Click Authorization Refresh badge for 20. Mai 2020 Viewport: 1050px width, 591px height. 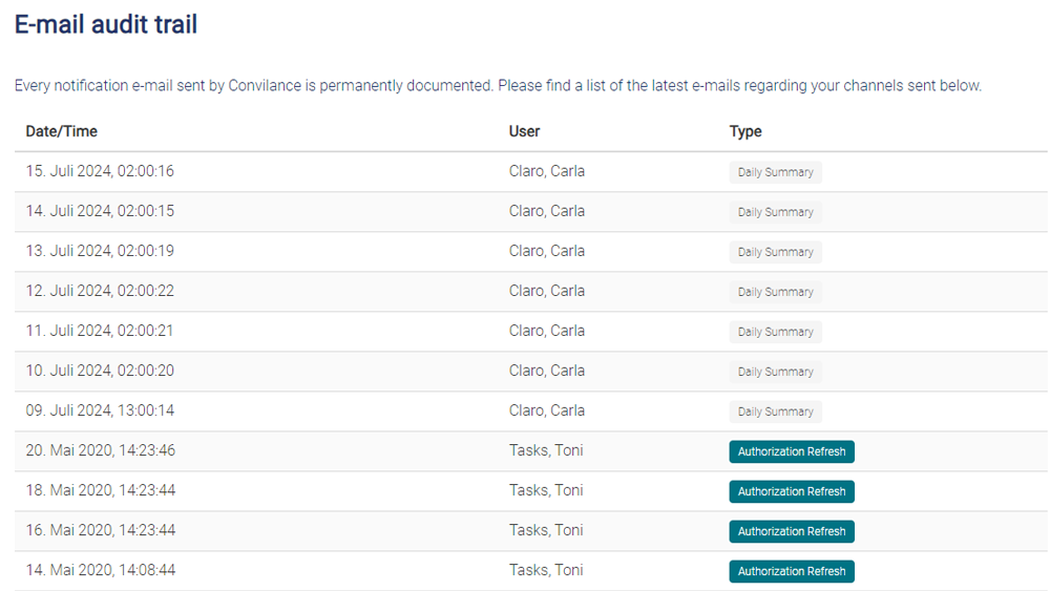pos(792,452)
